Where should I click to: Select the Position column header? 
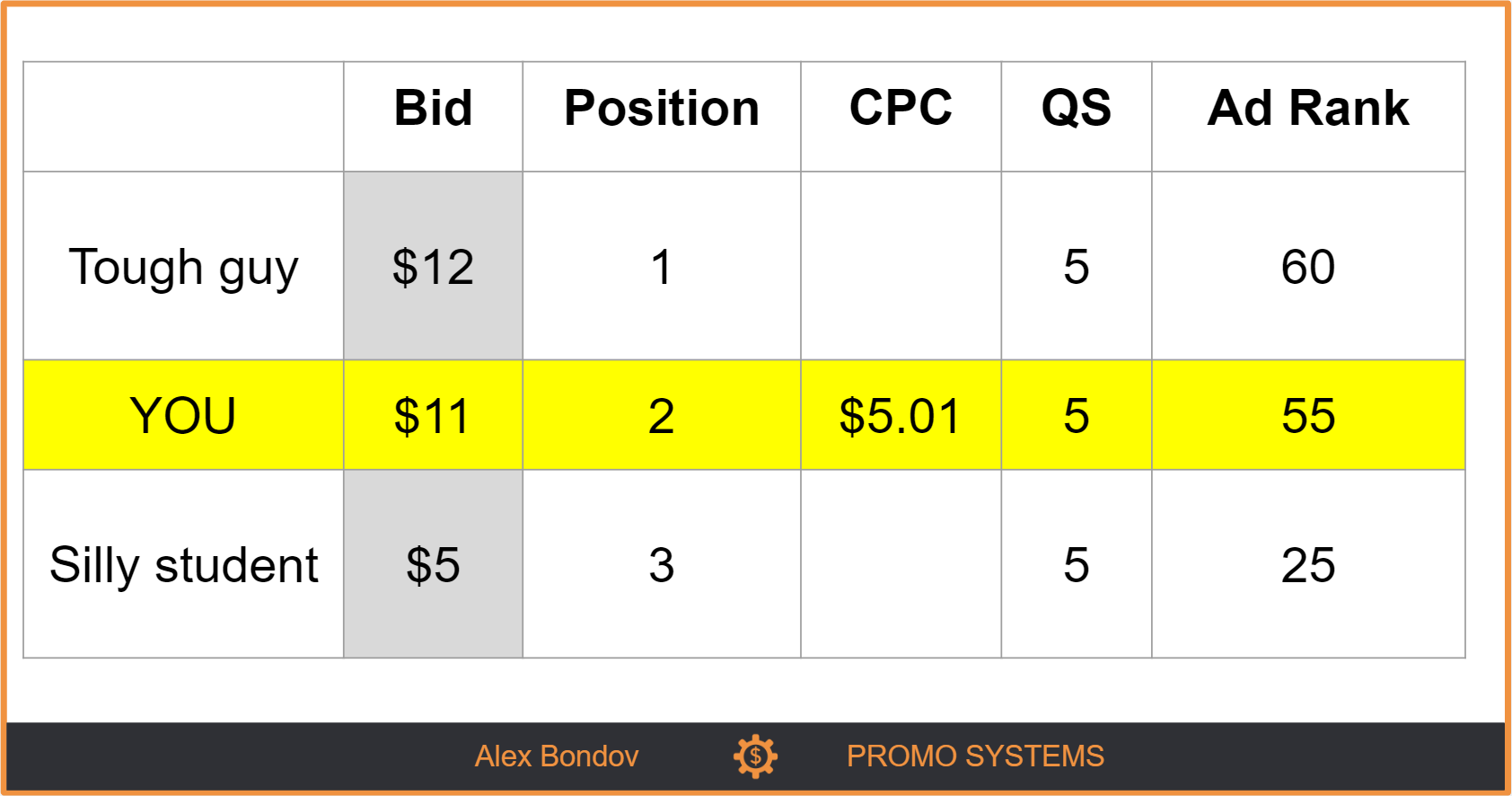point(662,108)
